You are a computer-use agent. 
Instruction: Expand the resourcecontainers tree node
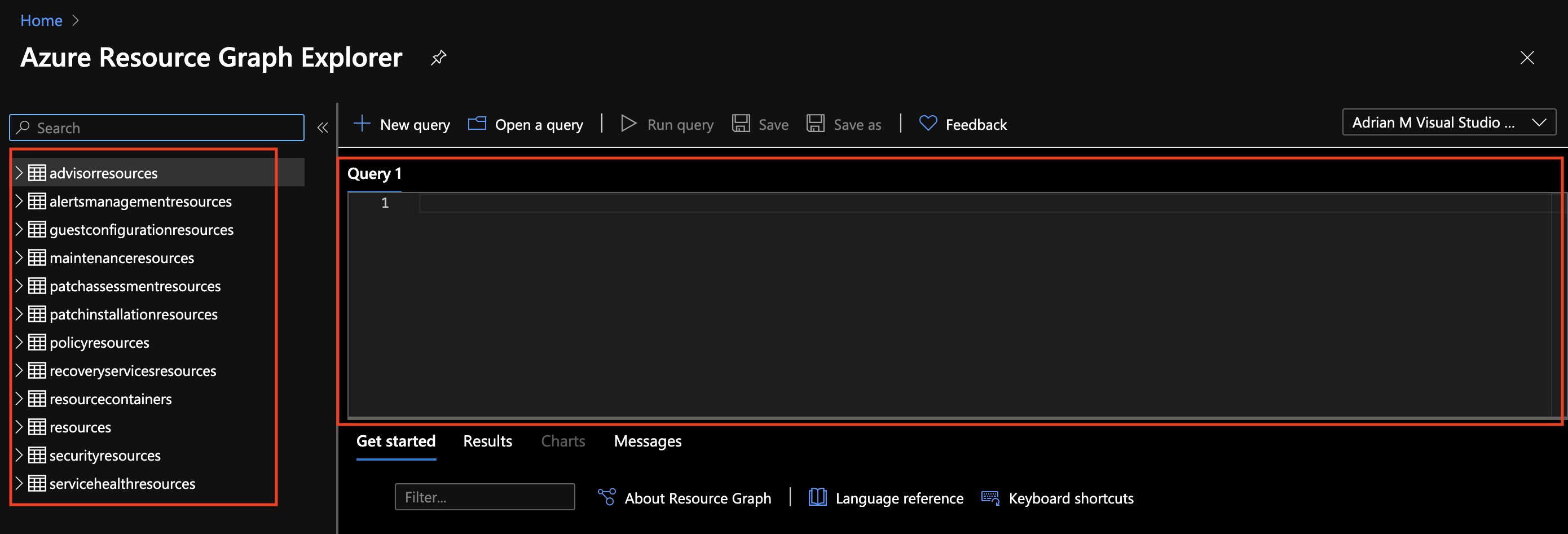tap(19, 399)
